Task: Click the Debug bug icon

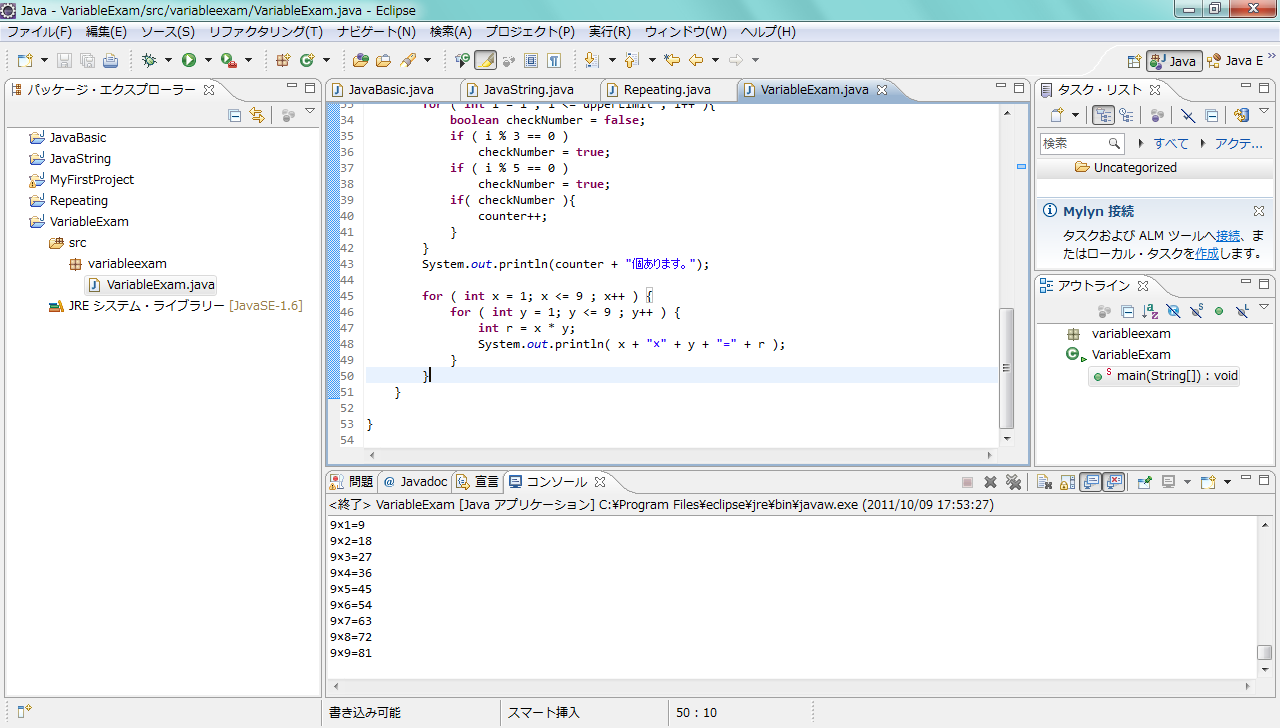Action: point(149,60)
